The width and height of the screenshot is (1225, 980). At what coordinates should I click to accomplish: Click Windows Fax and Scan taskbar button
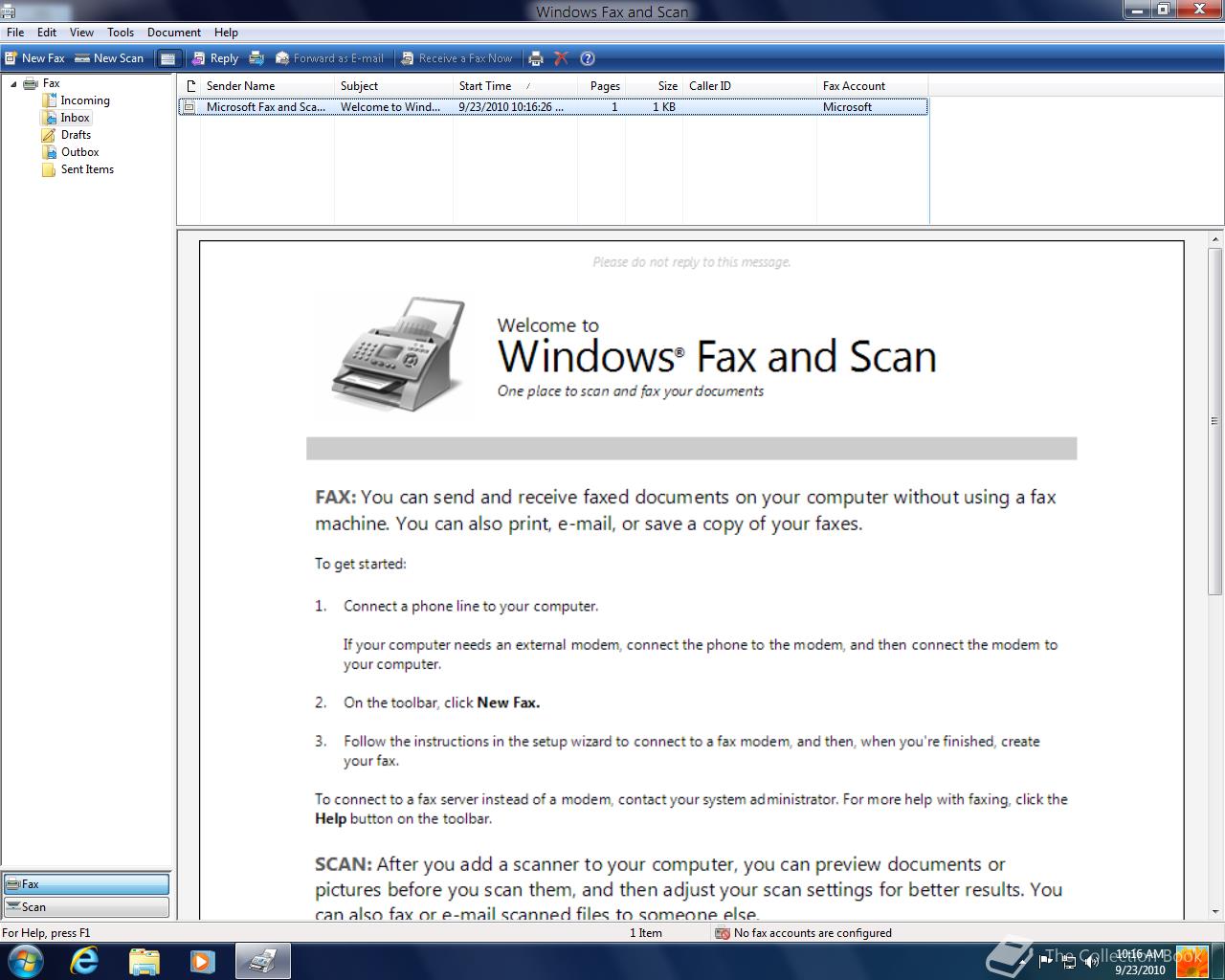262,961
